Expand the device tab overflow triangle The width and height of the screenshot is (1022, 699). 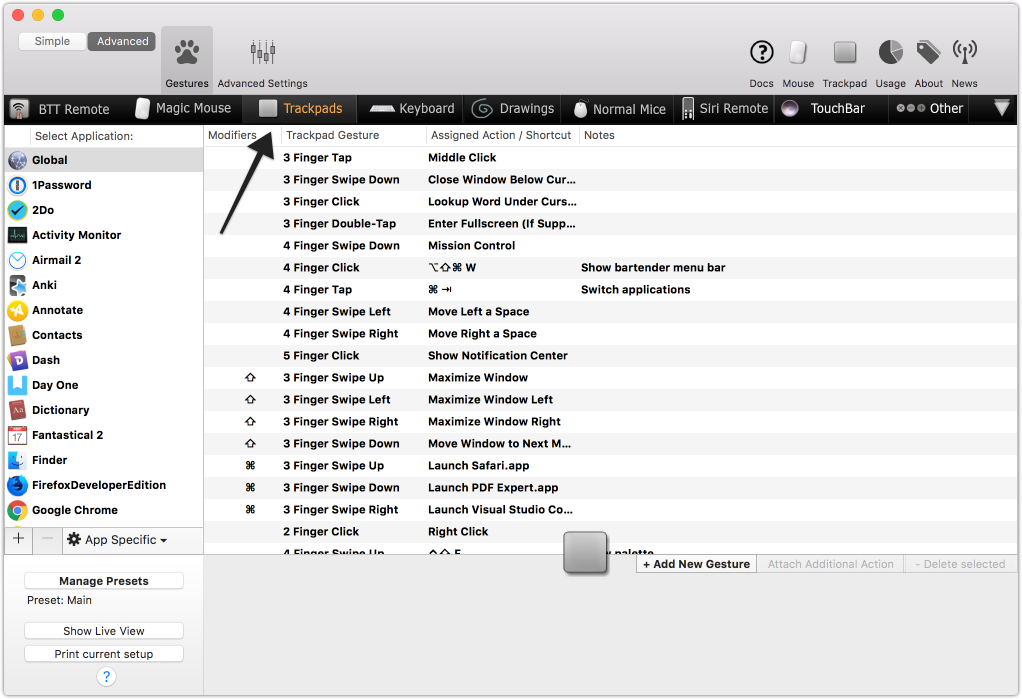1002,108
